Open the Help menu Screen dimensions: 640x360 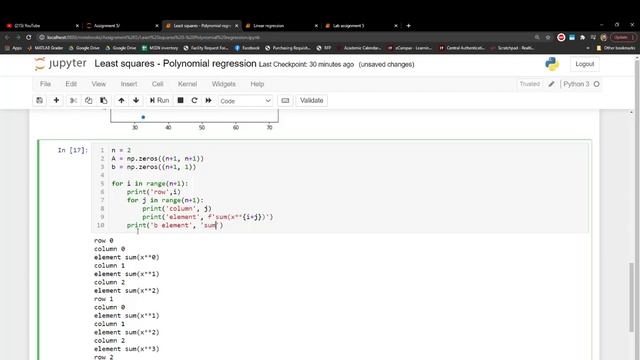click(257, 84)
